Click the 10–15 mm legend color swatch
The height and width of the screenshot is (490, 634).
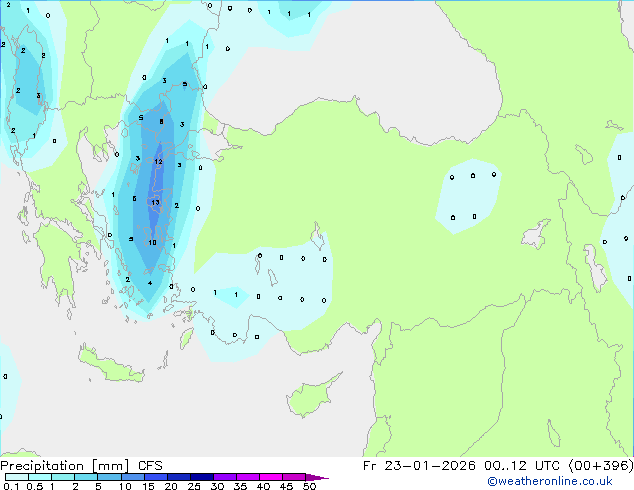[x=132, y=477]
